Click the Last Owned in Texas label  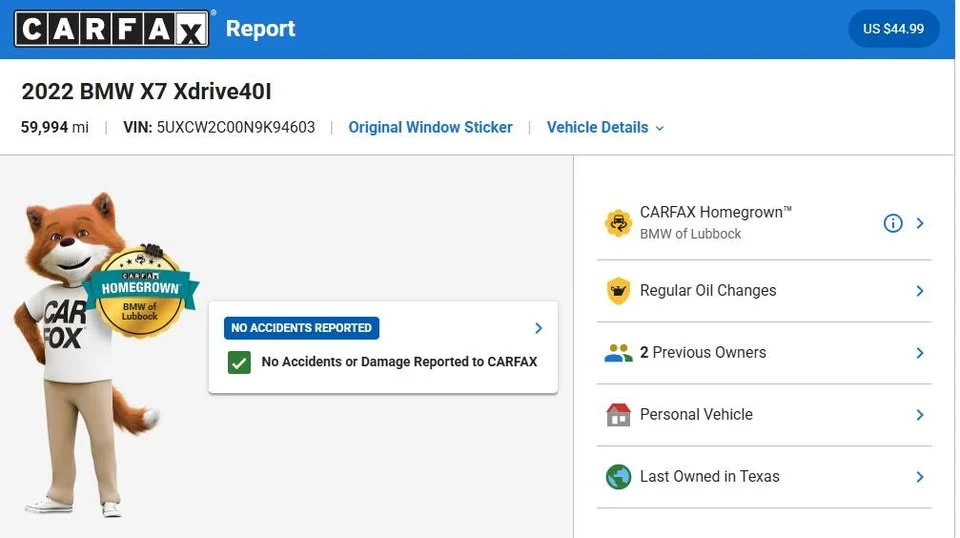point(710,476)
